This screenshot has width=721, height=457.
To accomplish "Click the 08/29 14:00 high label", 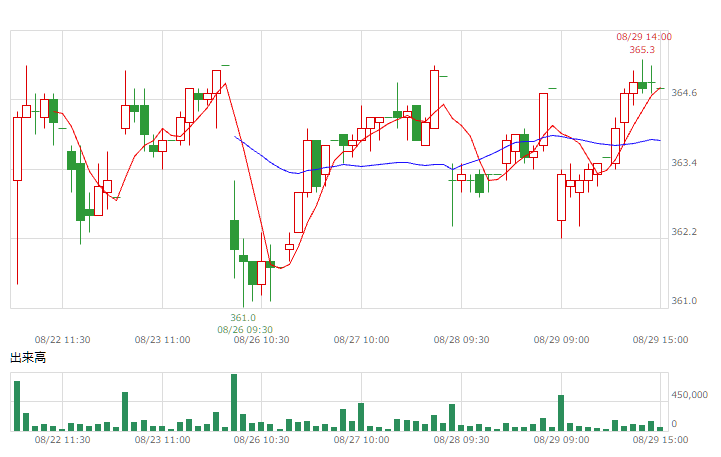I will tap(644, 37).
